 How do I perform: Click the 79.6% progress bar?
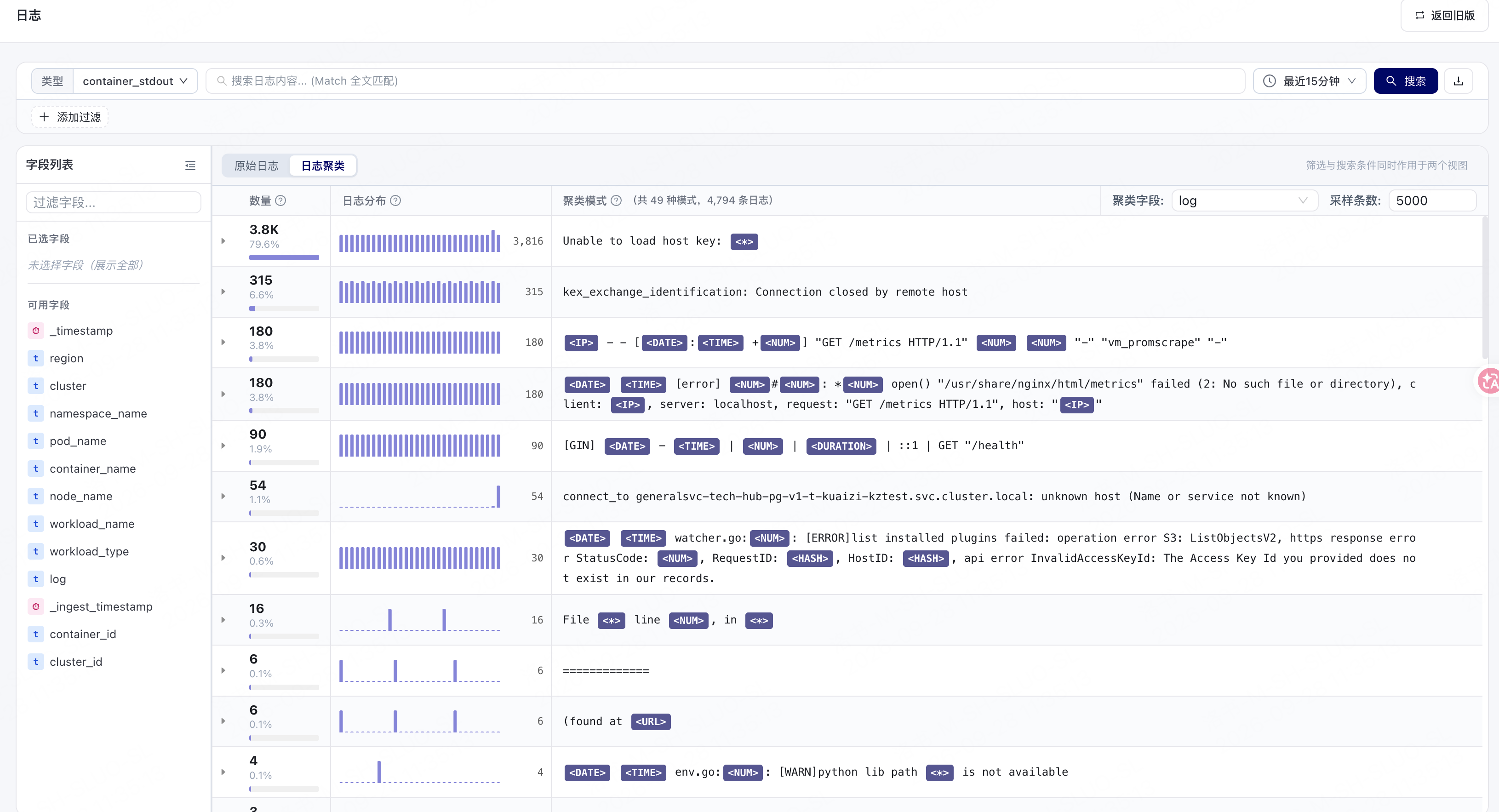coord(284,257)
